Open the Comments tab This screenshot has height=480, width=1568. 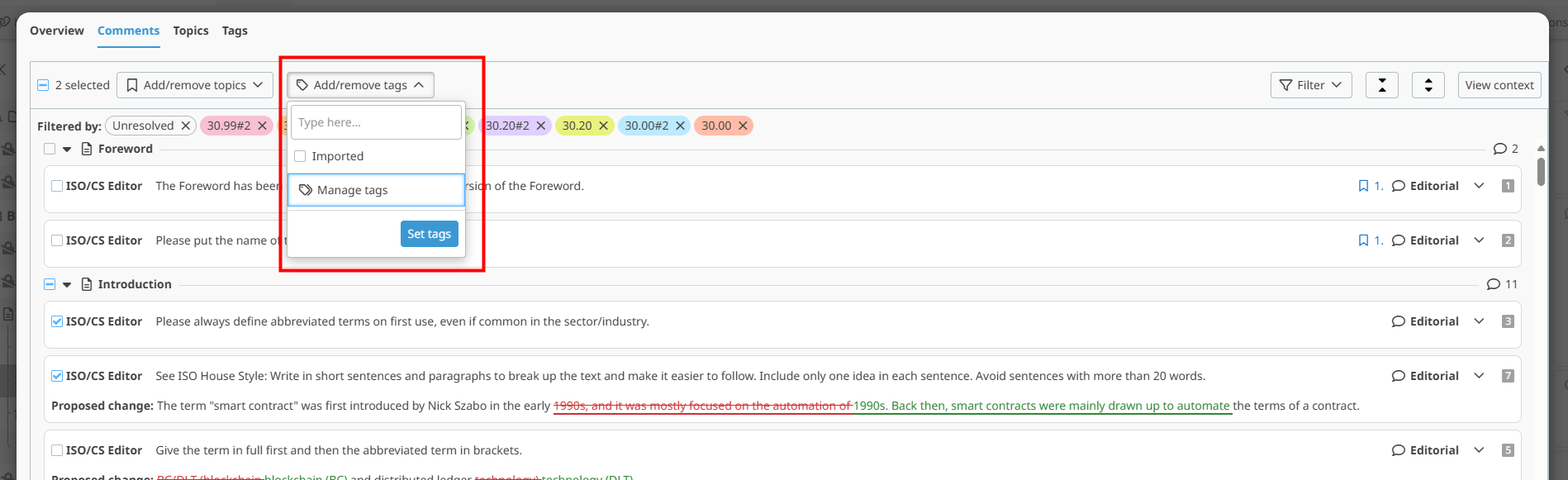tap(128, 31)
